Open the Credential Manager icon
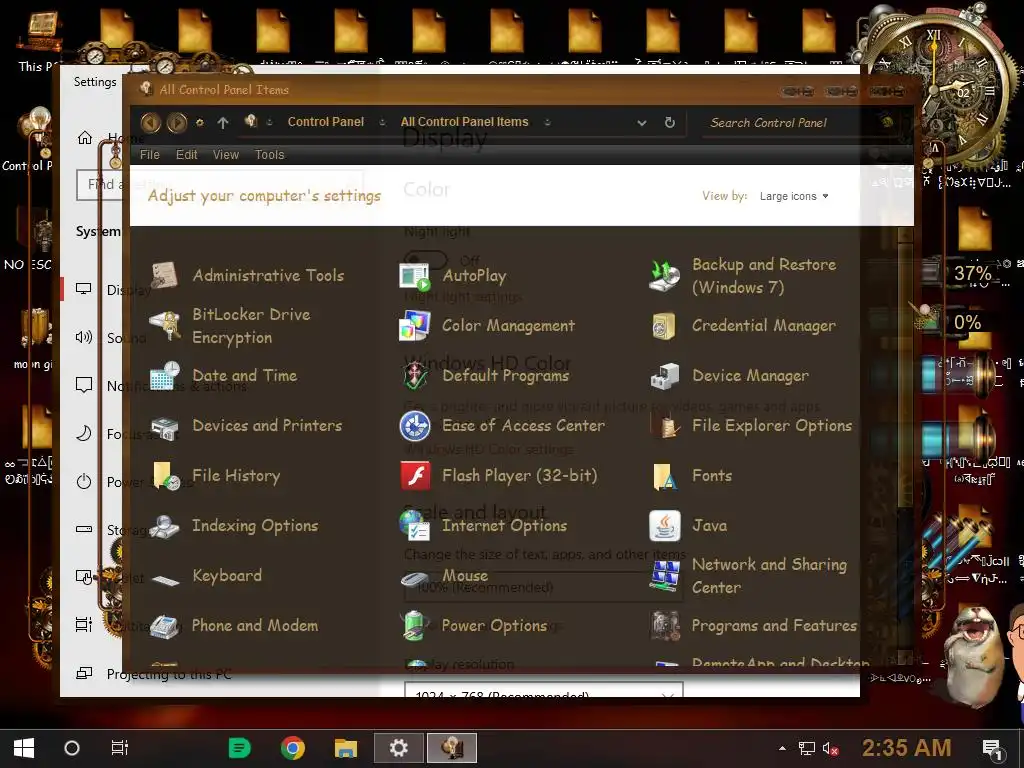 pos(664,325)
